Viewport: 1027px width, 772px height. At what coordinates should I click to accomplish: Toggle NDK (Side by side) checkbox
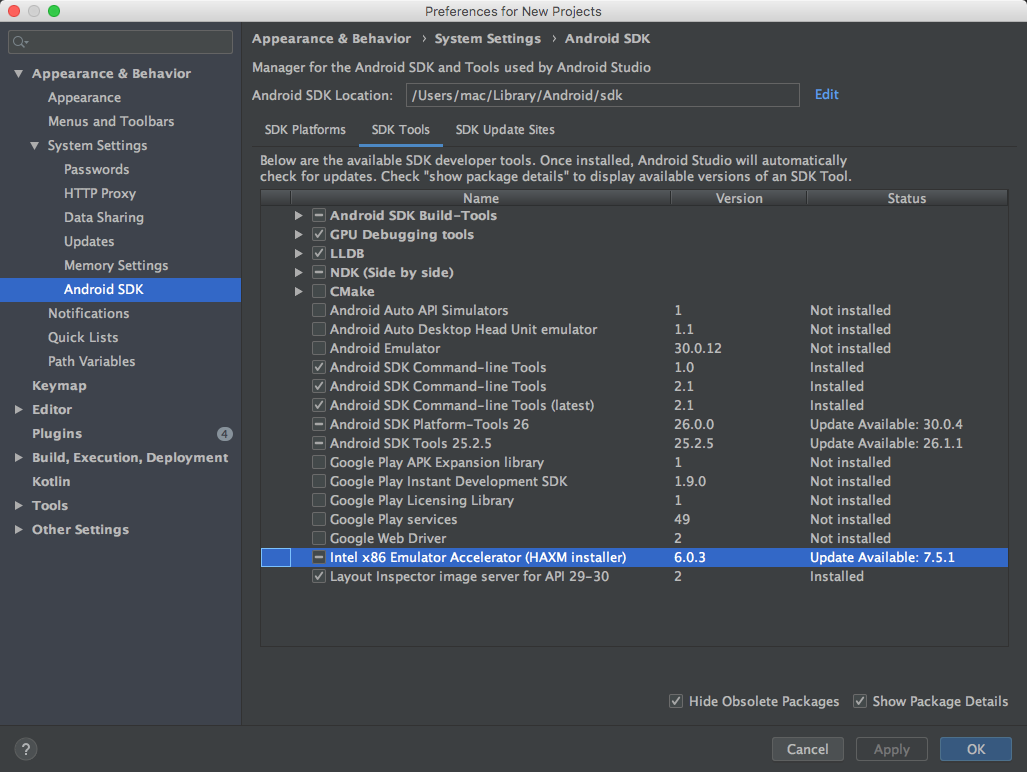[x=319, y=272]
